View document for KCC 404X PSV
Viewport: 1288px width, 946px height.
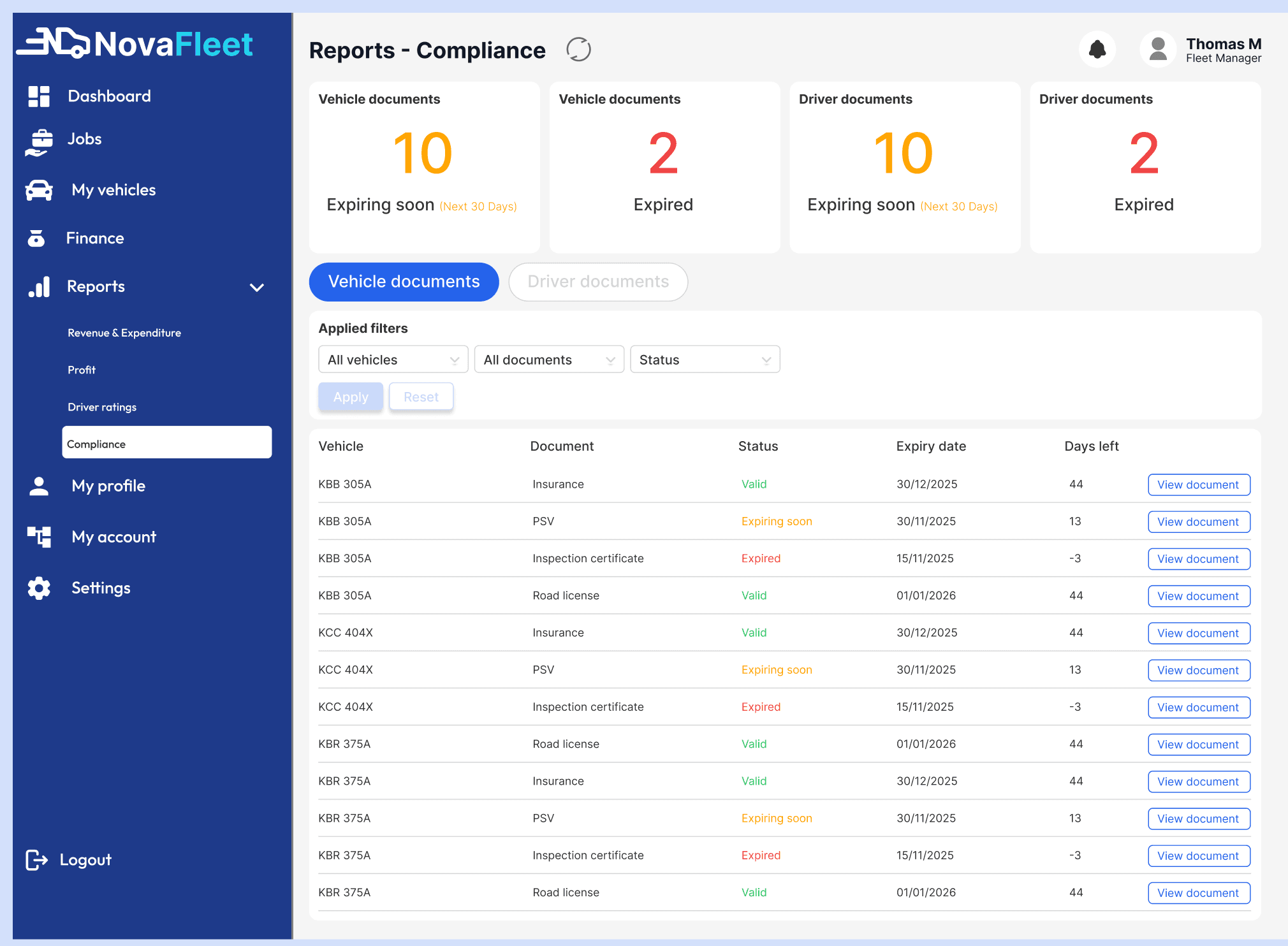[1199, 671]
